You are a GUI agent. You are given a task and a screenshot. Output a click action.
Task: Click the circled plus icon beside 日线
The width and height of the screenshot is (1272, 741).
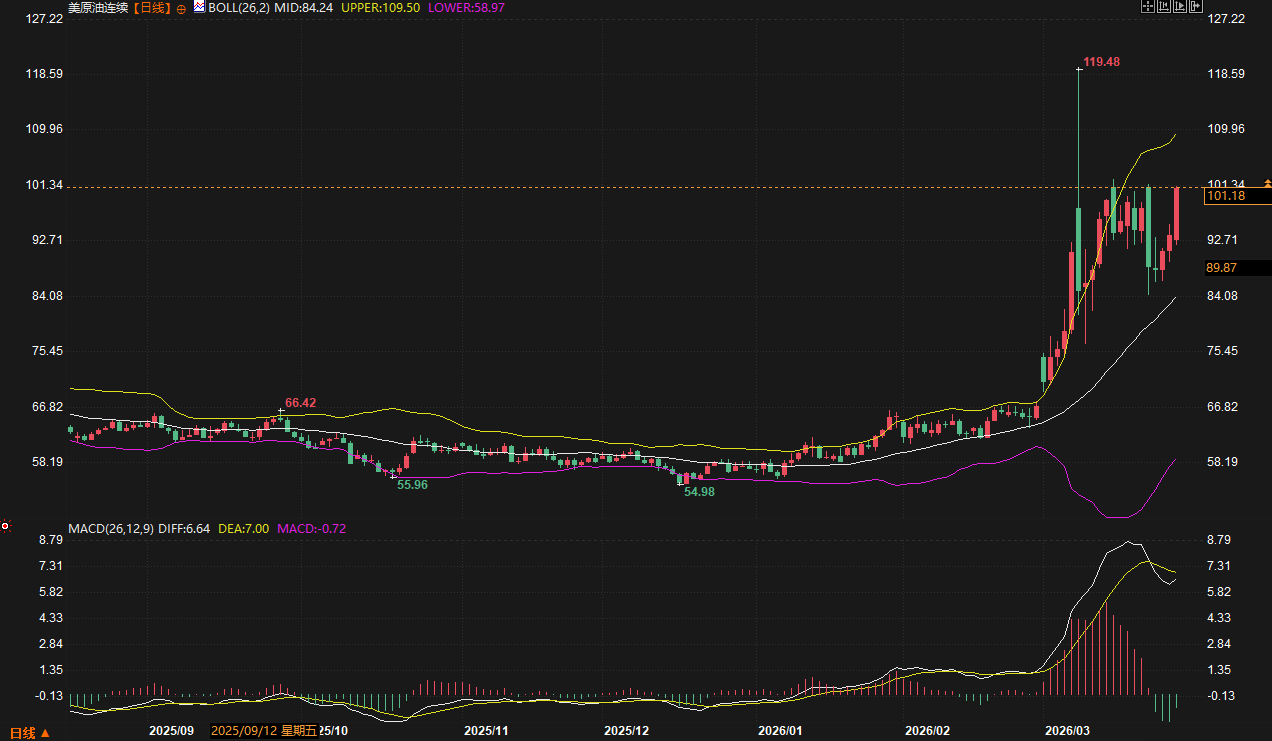pos(181,7)
